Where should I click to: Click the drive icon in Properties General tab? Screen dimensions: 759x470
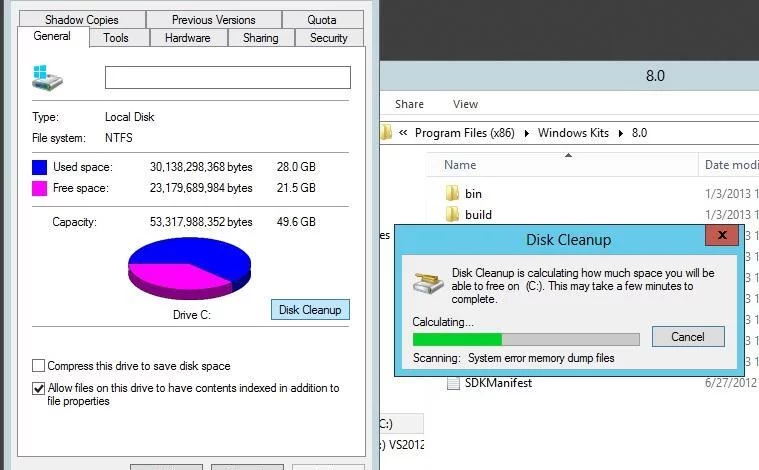(47, 78)
